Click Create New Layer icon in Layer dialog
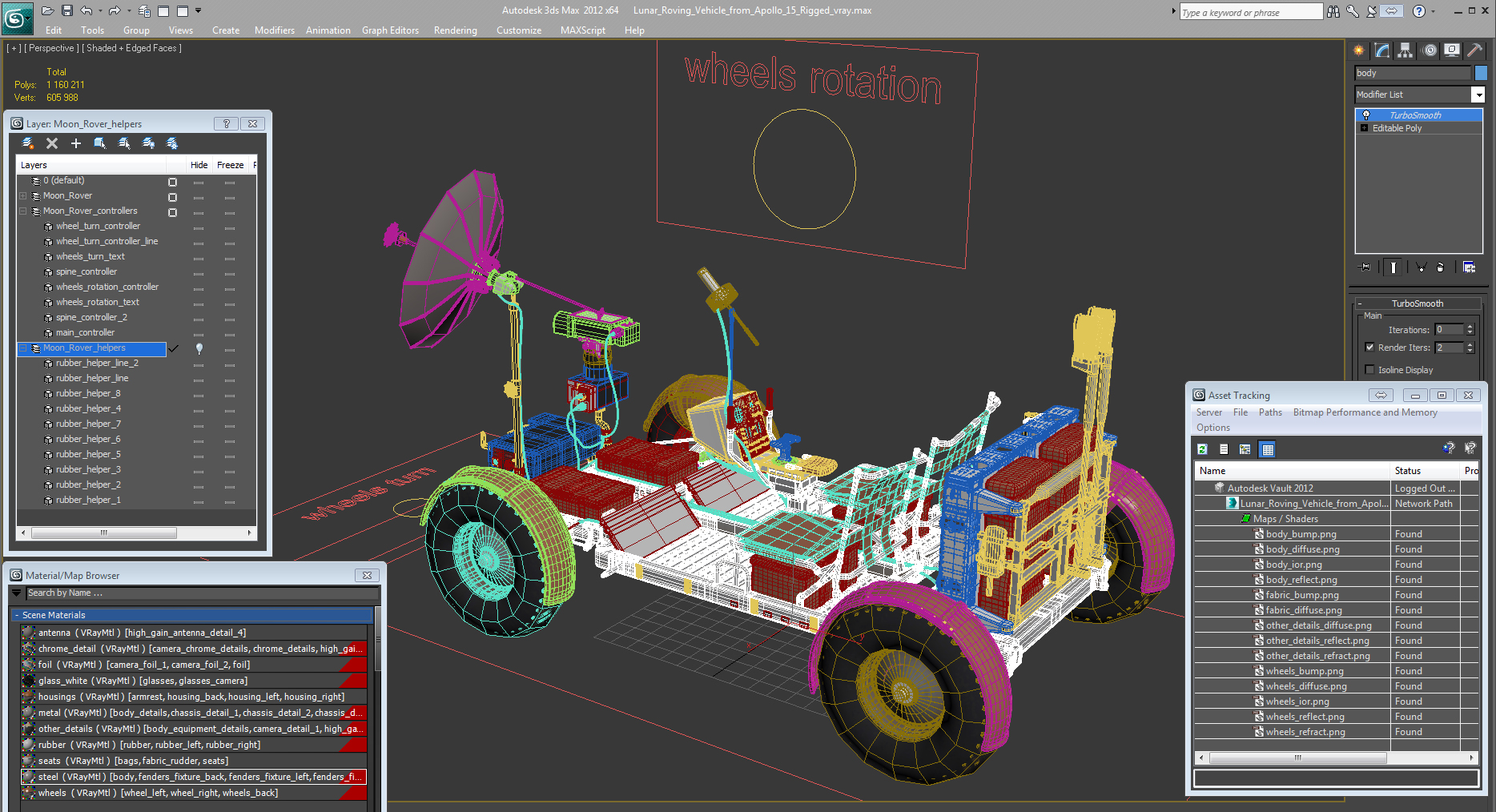Screen dimensions: 1496x812 pos(28,143)
